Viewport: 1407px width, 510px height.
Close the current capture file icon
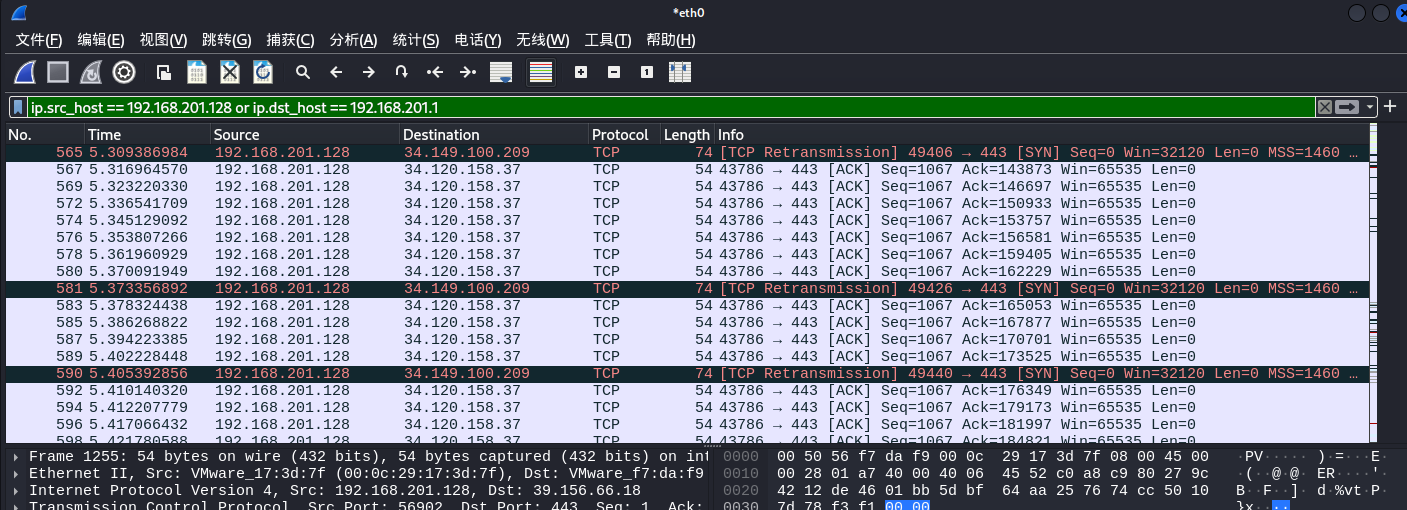(230, 72)
